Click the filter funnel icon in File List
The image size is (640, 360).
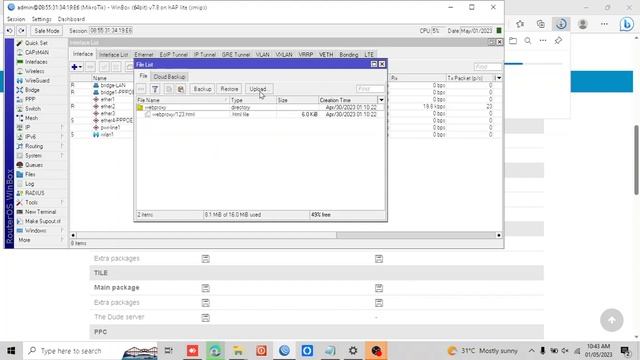[155, 89]
